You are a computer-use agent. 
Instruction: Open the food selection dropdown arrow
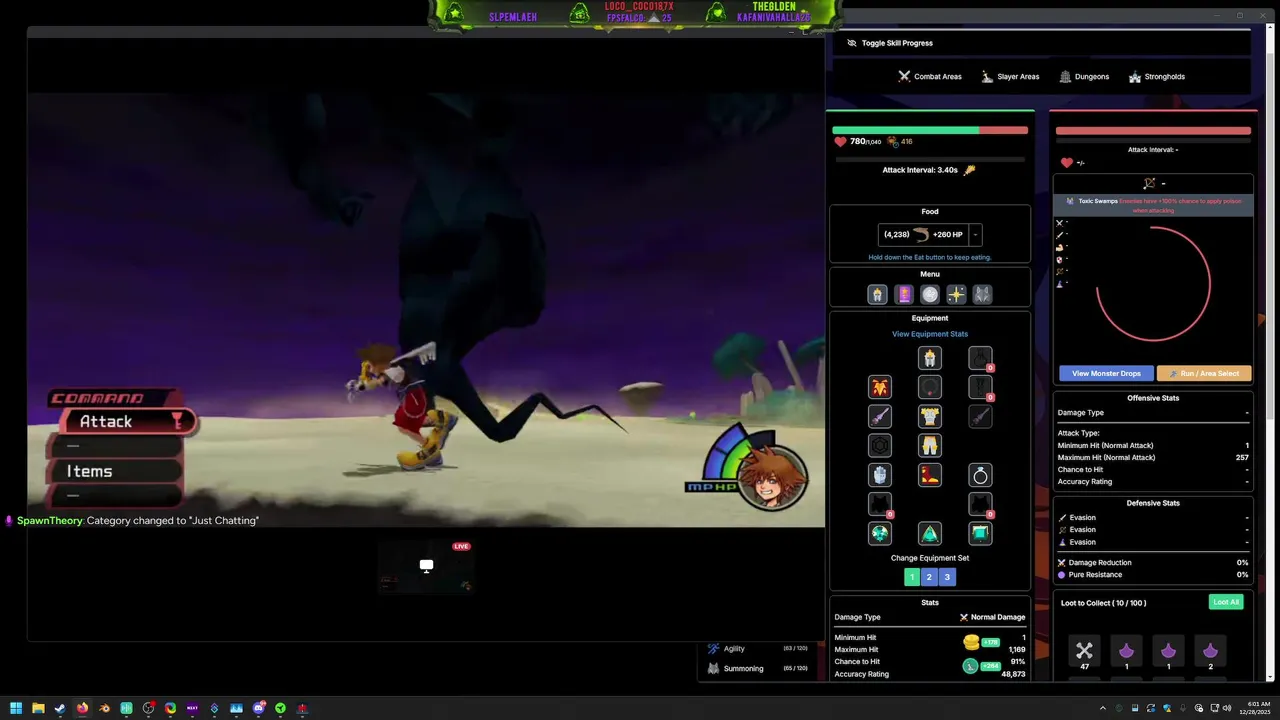click(x=975, y=235)
